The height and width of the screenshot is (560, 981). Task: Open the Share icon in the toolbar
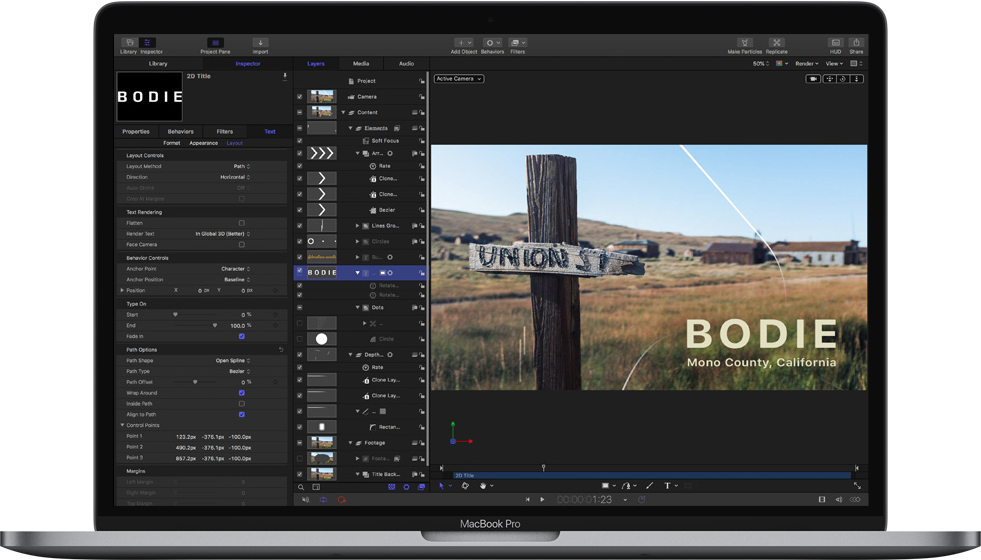click(x=856, y=43)
